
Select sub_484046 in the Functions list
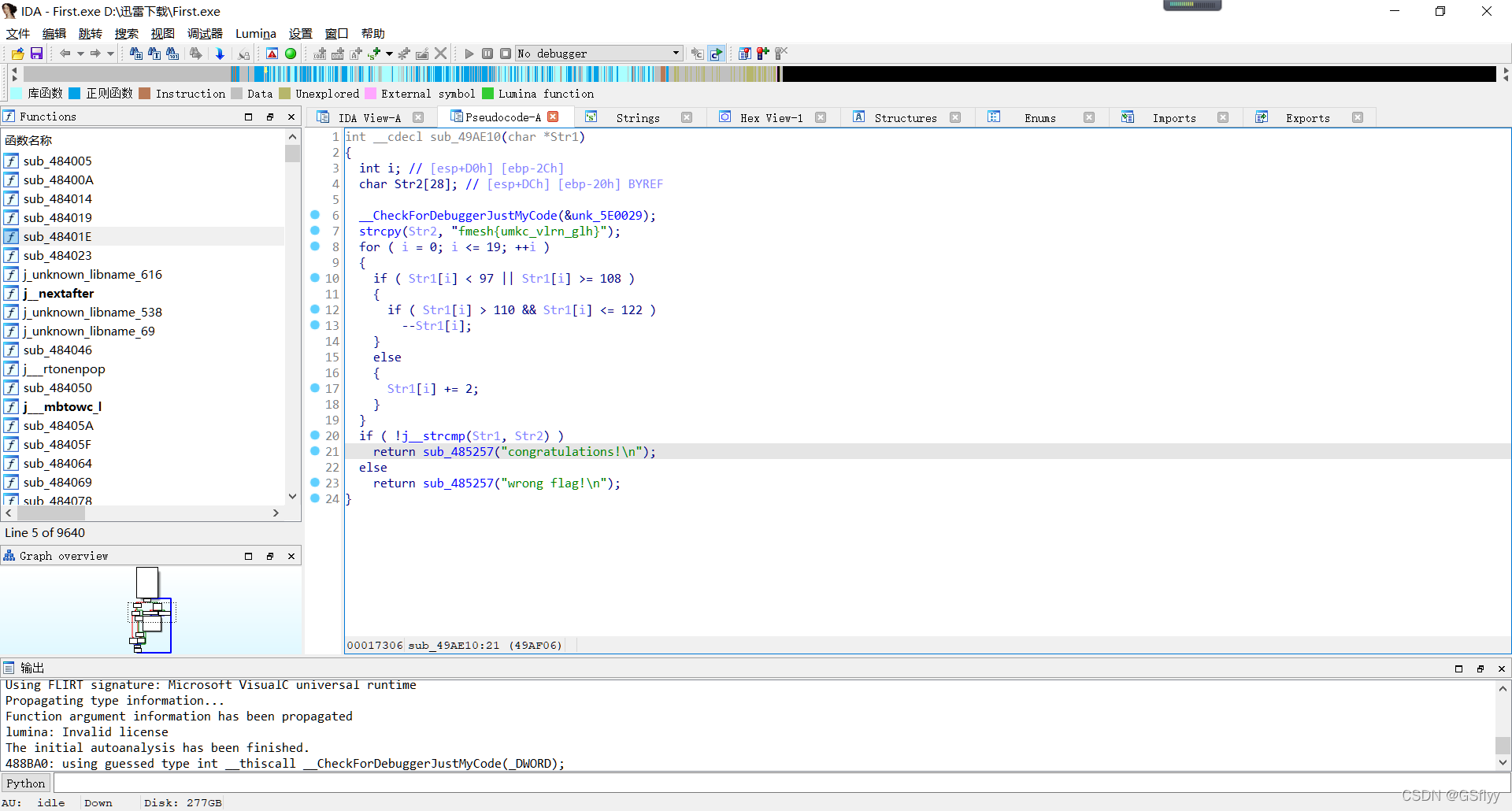[57, 350]
